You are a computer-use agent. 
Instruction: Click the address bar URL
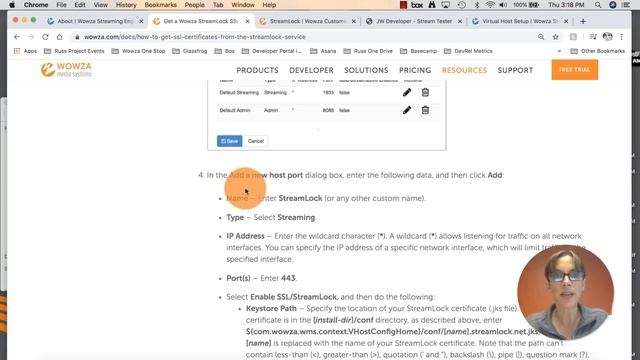point(195,37)
